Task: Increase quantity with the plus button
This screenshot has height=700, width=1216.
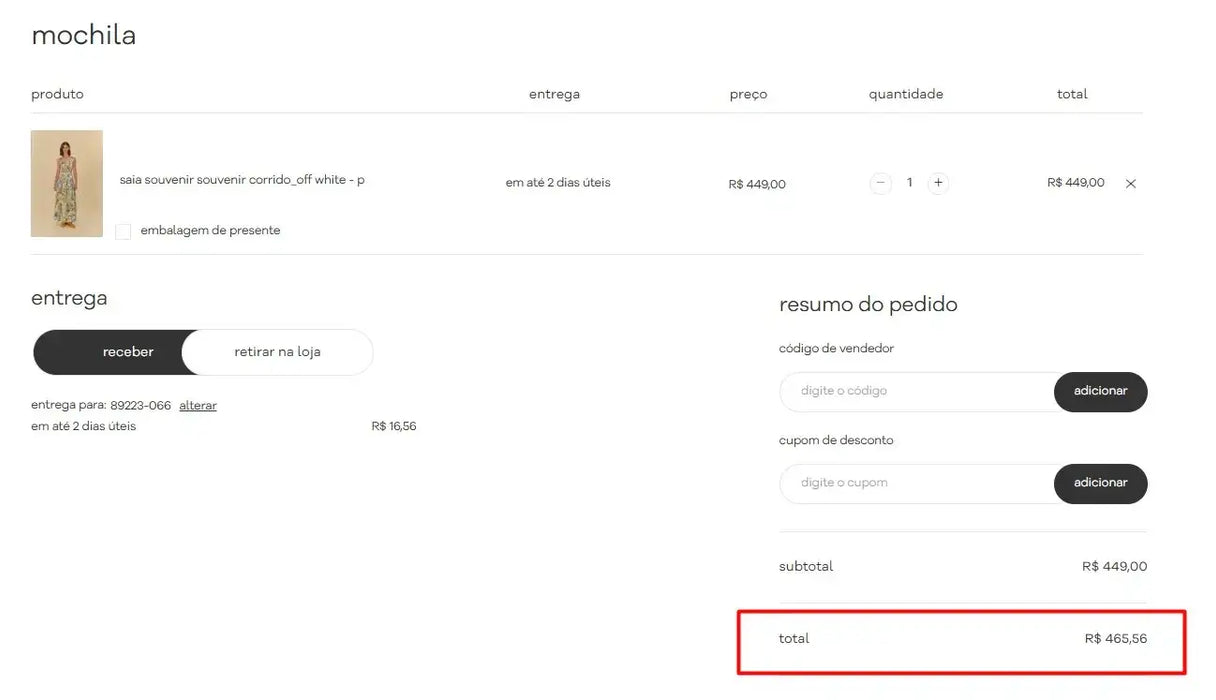Action: click(938, 183)
